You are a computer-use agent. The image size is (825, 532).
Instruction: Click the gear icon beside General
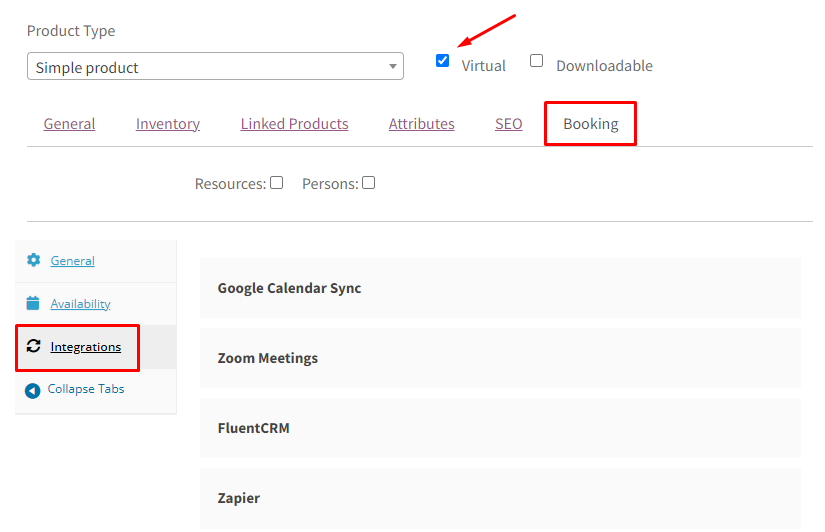click(34, 260)
